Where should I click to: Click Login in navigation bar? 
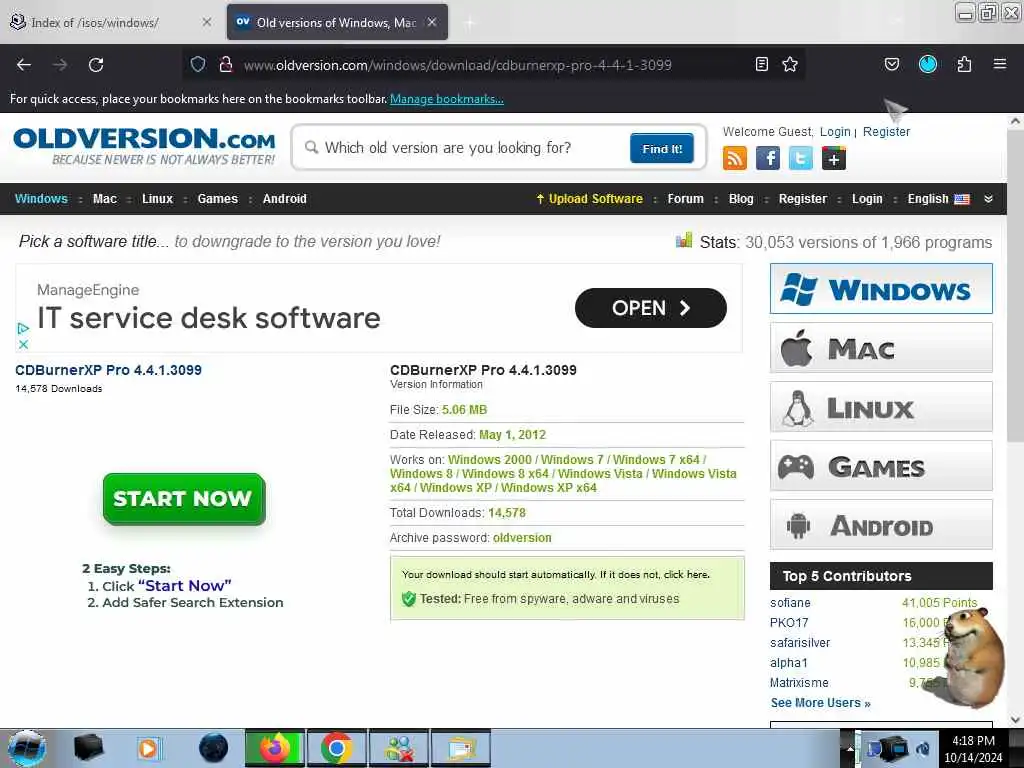tap(867, 199)
